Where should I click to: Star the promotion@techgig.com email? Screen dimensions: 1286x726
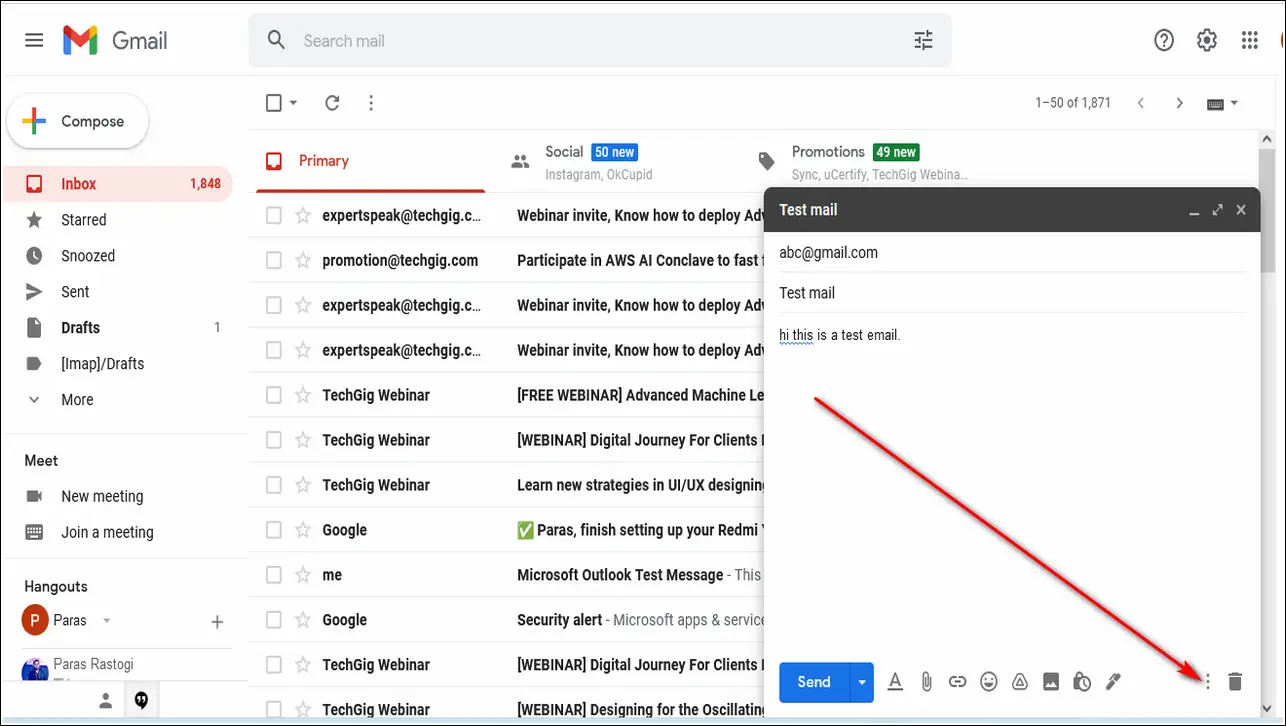pyautogui.click(x=303, y=260)
